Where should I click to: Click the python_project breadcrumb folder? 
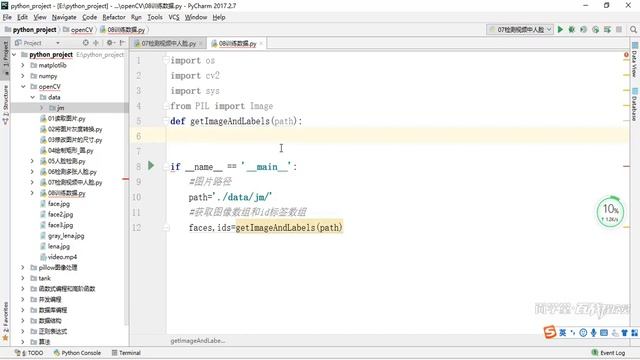pos(31,30)
